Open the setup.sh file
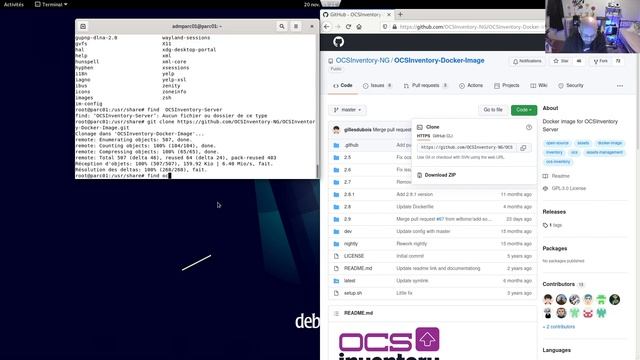 [353, 293]
